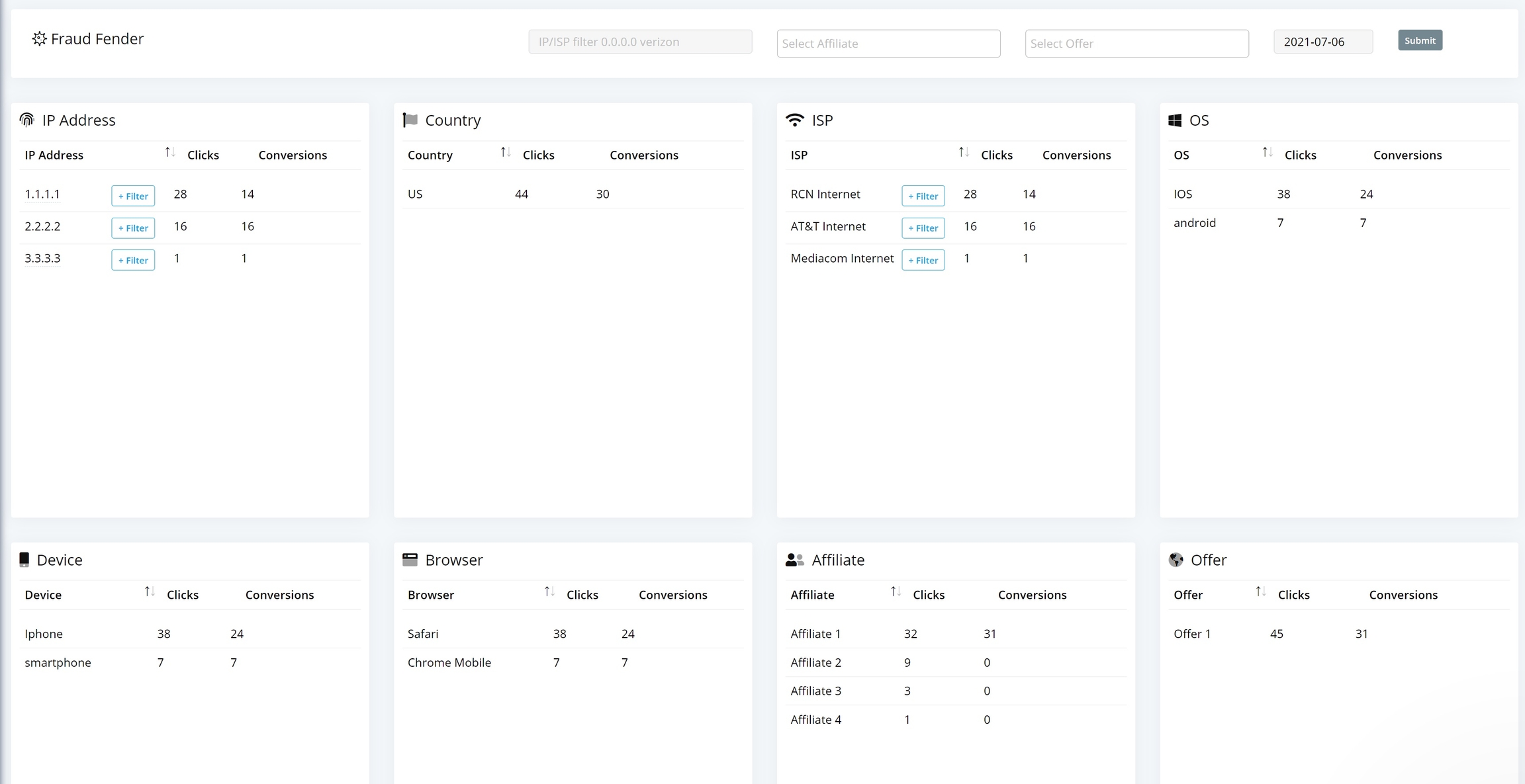Click the Fraud Fender gear logo icon
This screenshot has height=784, width=1525.
[x=40, y=39]
